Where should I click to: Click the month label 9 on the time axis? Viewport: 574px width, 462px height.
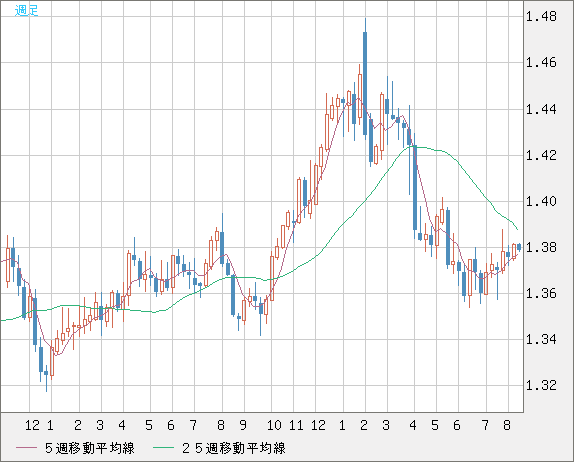coord(243,425)
